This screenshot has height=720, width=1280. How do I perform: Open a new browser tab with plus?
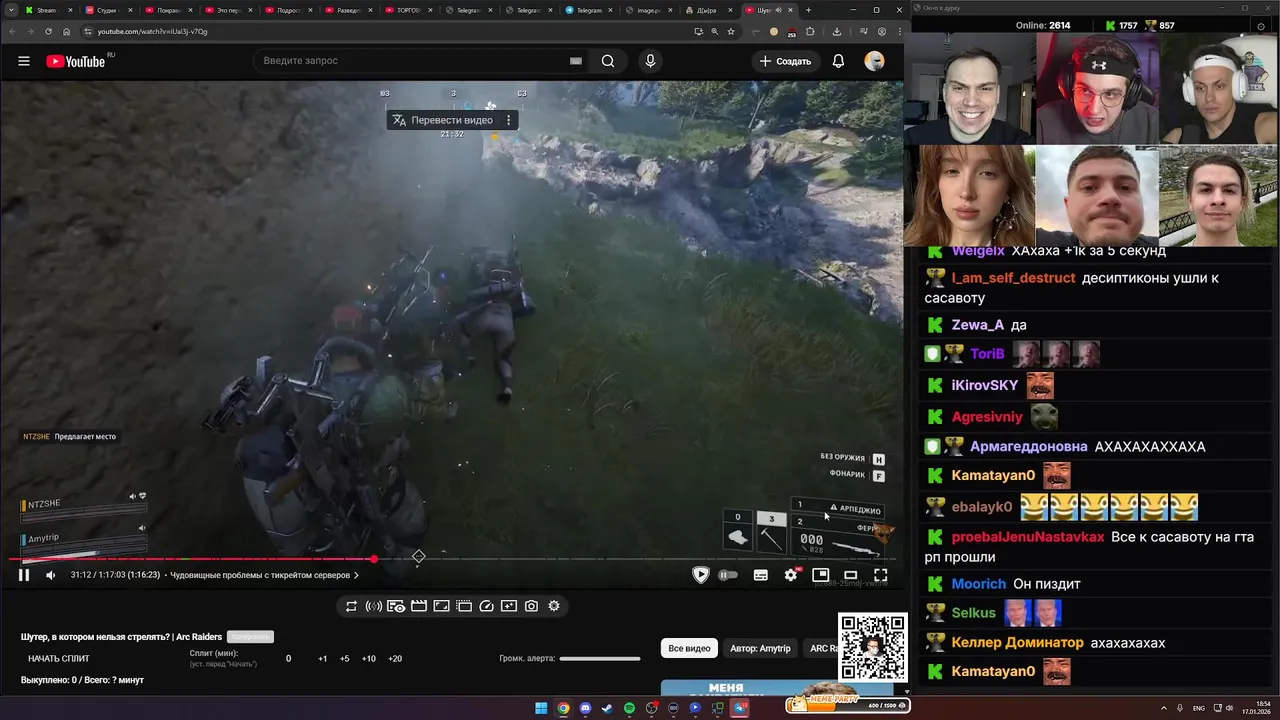[x=808, y=10]
